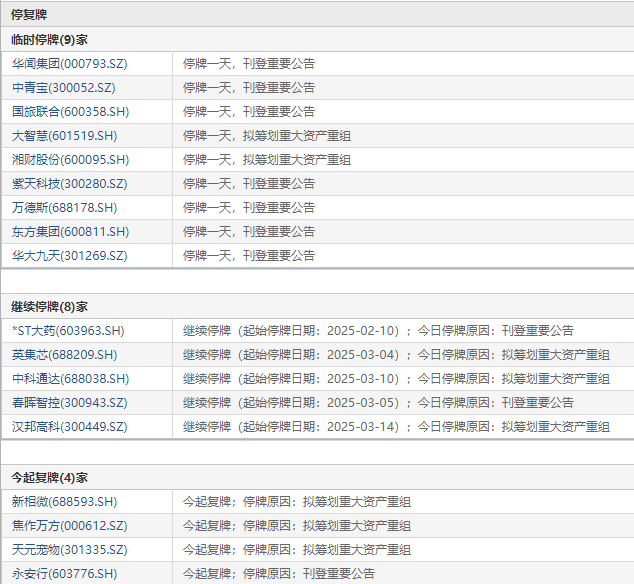
Task: Select 紫天科技 suspension reason text
Action: [x=249, y=184]
